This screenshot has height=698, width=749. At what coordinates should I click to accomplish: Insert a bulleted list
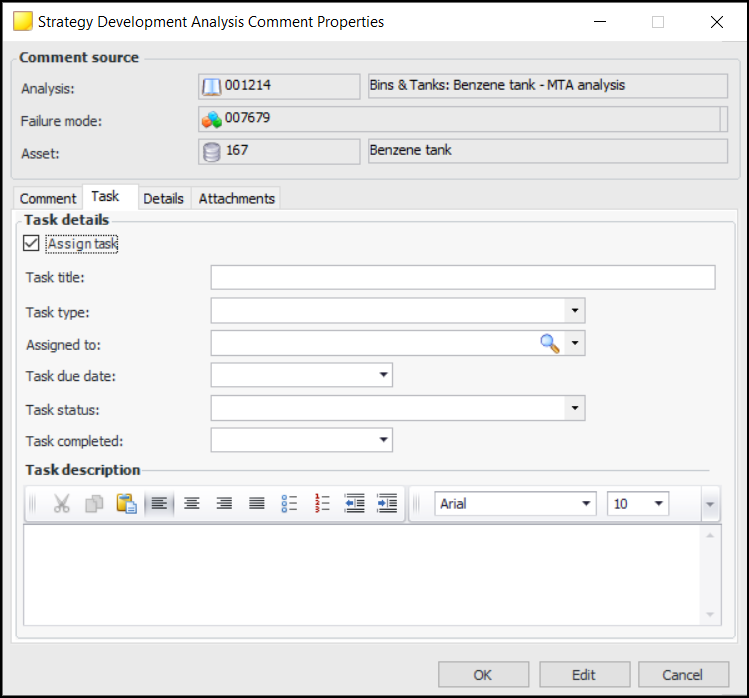click(x=289, y=504)
